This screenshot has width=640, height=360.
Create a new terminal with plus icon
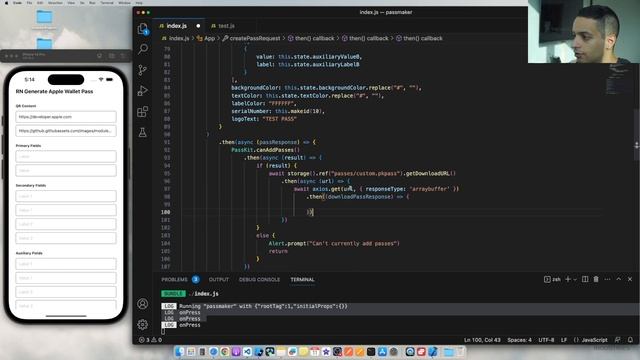coord(568,279)
